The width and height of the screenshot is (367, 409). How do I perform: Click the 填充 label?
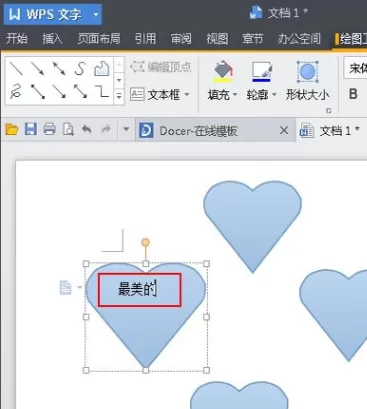pos(219,95)
